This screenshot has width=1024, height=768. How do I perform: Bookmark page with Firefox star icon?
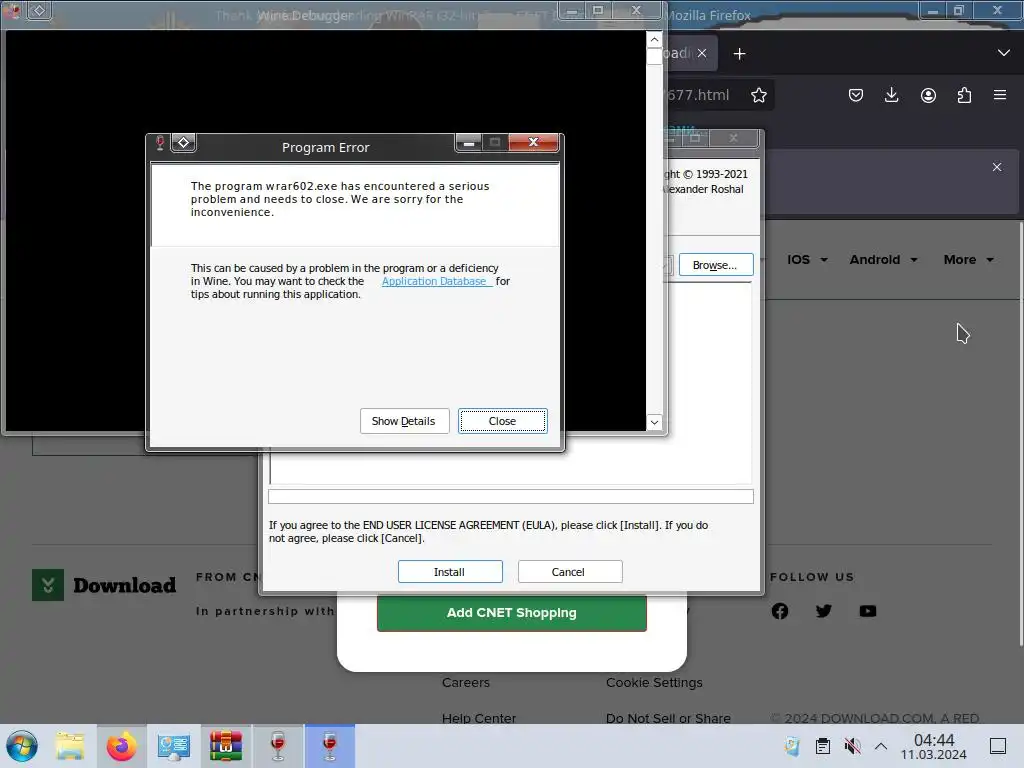(758, 95)
